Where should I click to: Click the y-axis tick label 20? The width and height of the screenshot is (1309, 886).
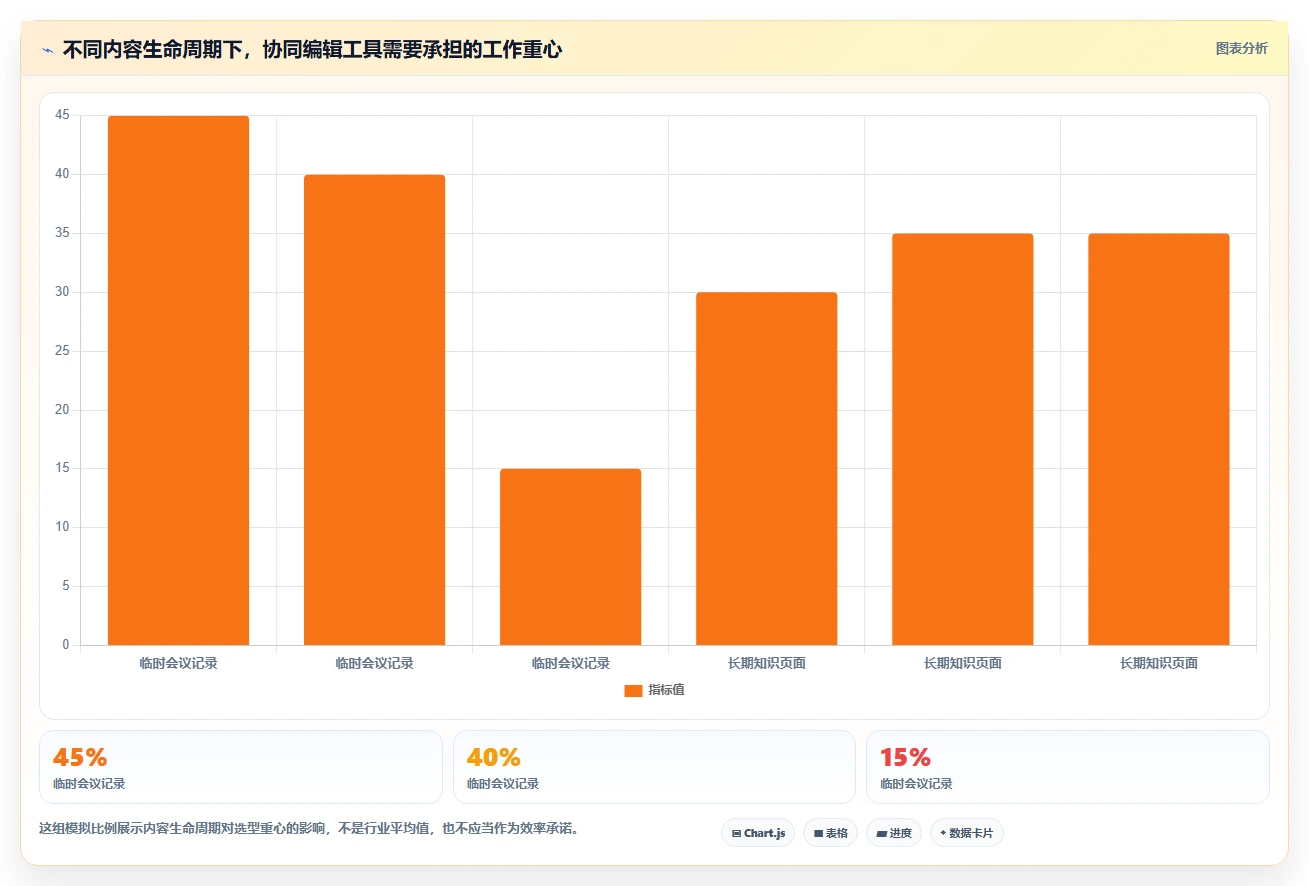pyautogui.click(x=62, y=410)
